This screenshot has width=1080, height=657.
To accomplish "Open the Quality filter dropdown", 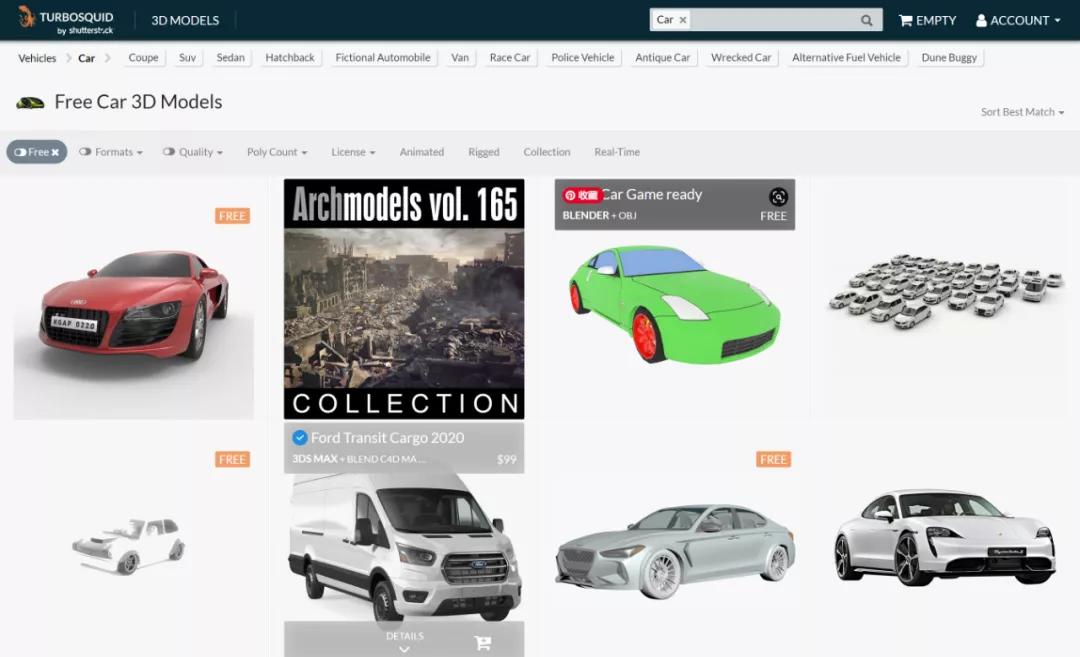I will click(x=193, y=152).
